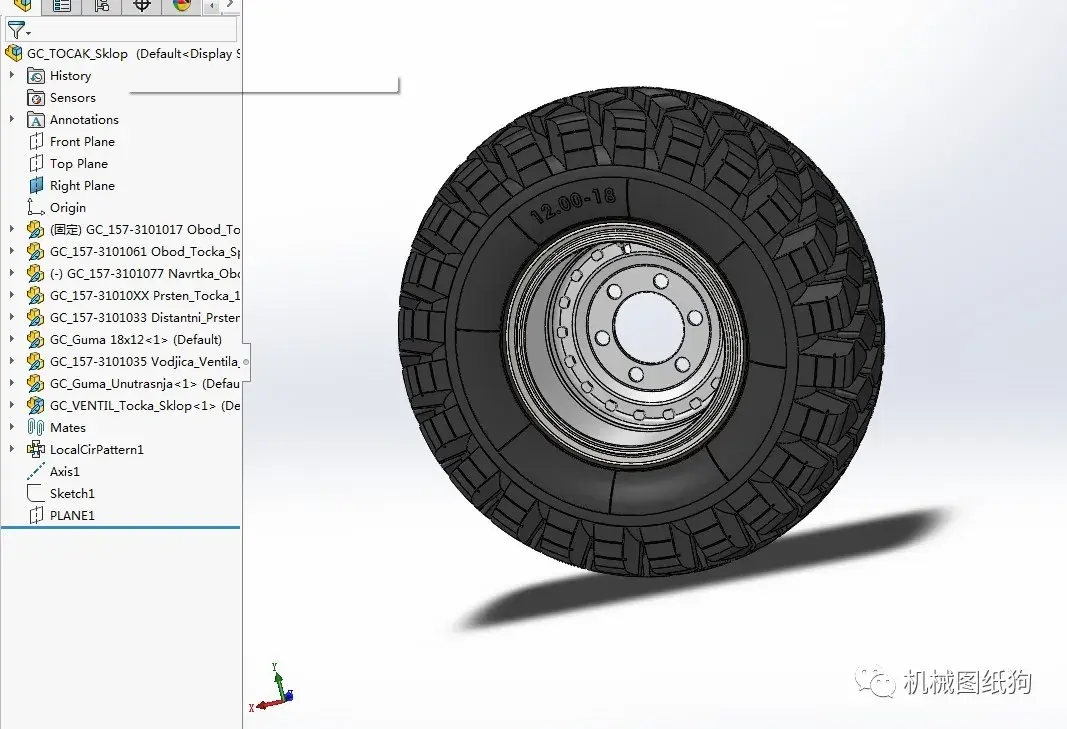Click the GC_157-3101033 Distantni component icon
Screen dimensions: 1067x729
pos(35,317)
